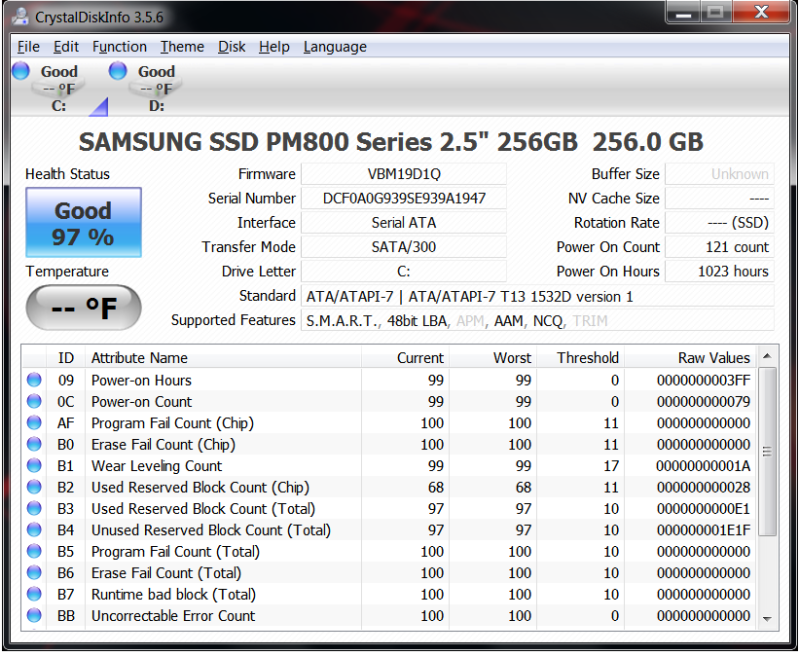Minimize the CrystalDiskInfo window
Screen dimensions: 799x656
point(683,12)
